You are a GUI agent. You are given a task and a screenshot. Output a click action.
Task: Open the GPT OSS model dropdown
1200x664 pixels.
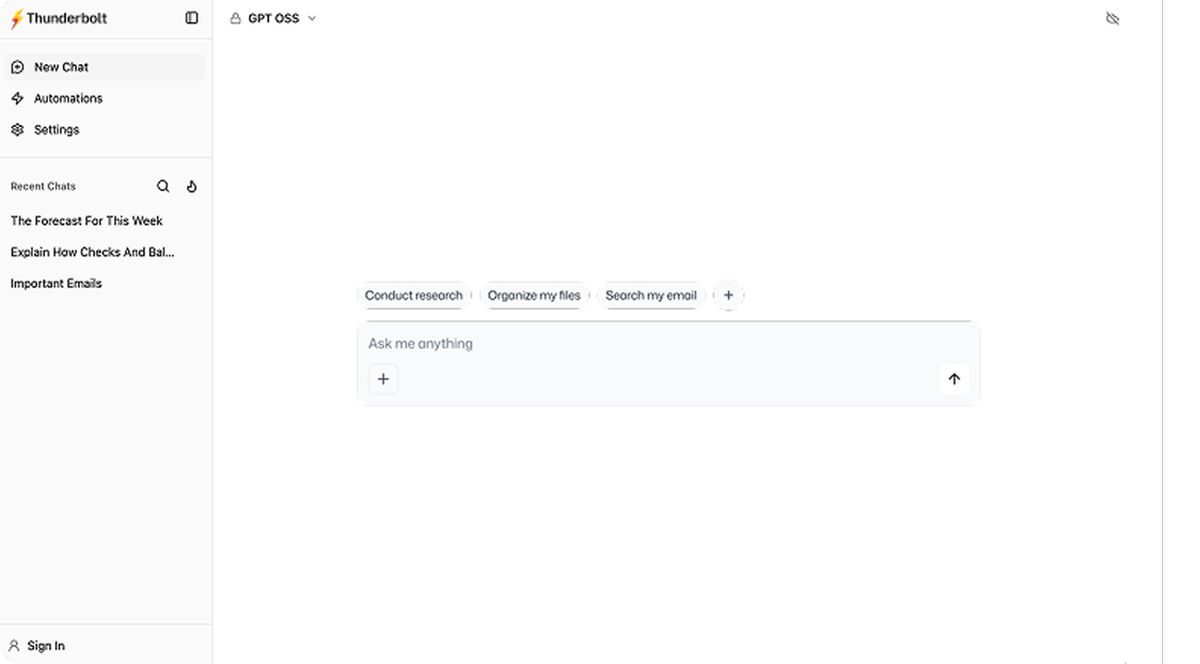click(273, 18)
